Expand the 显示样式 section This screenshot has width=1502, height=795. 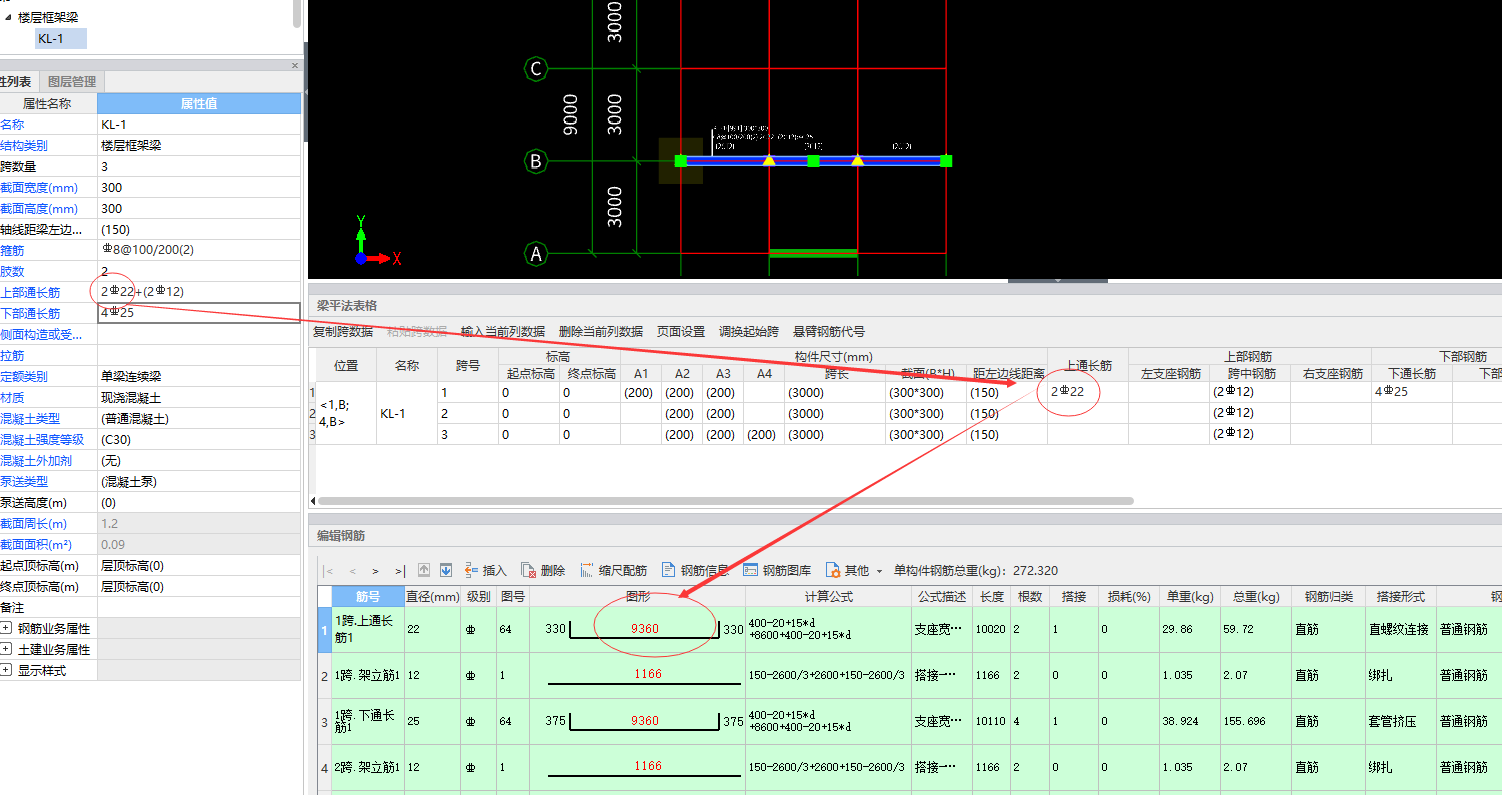tap(7, 670)
